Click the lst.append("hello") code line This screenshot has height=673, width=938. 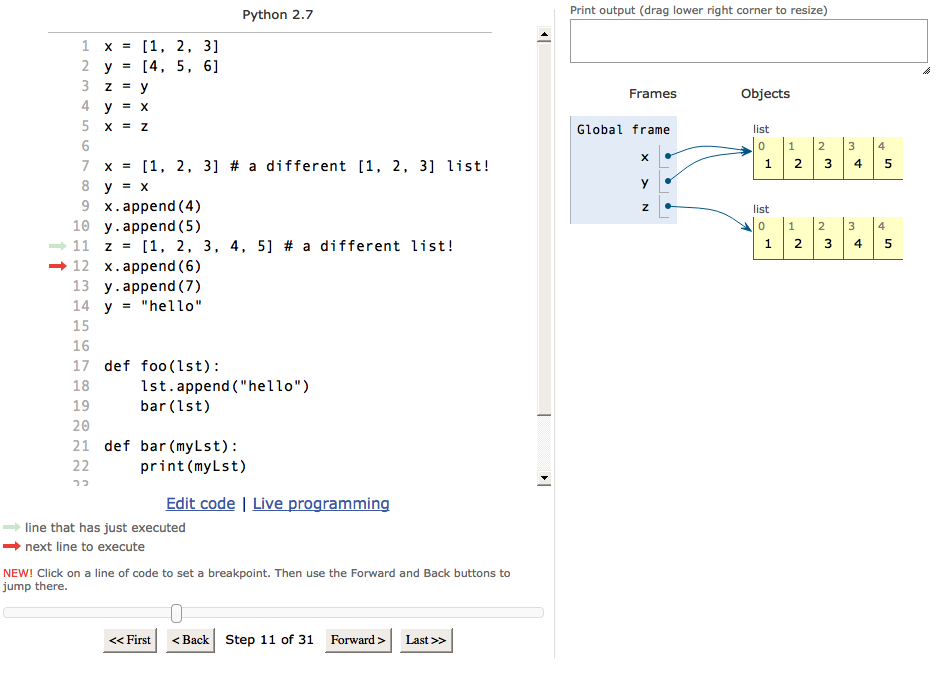pos(225,386)
